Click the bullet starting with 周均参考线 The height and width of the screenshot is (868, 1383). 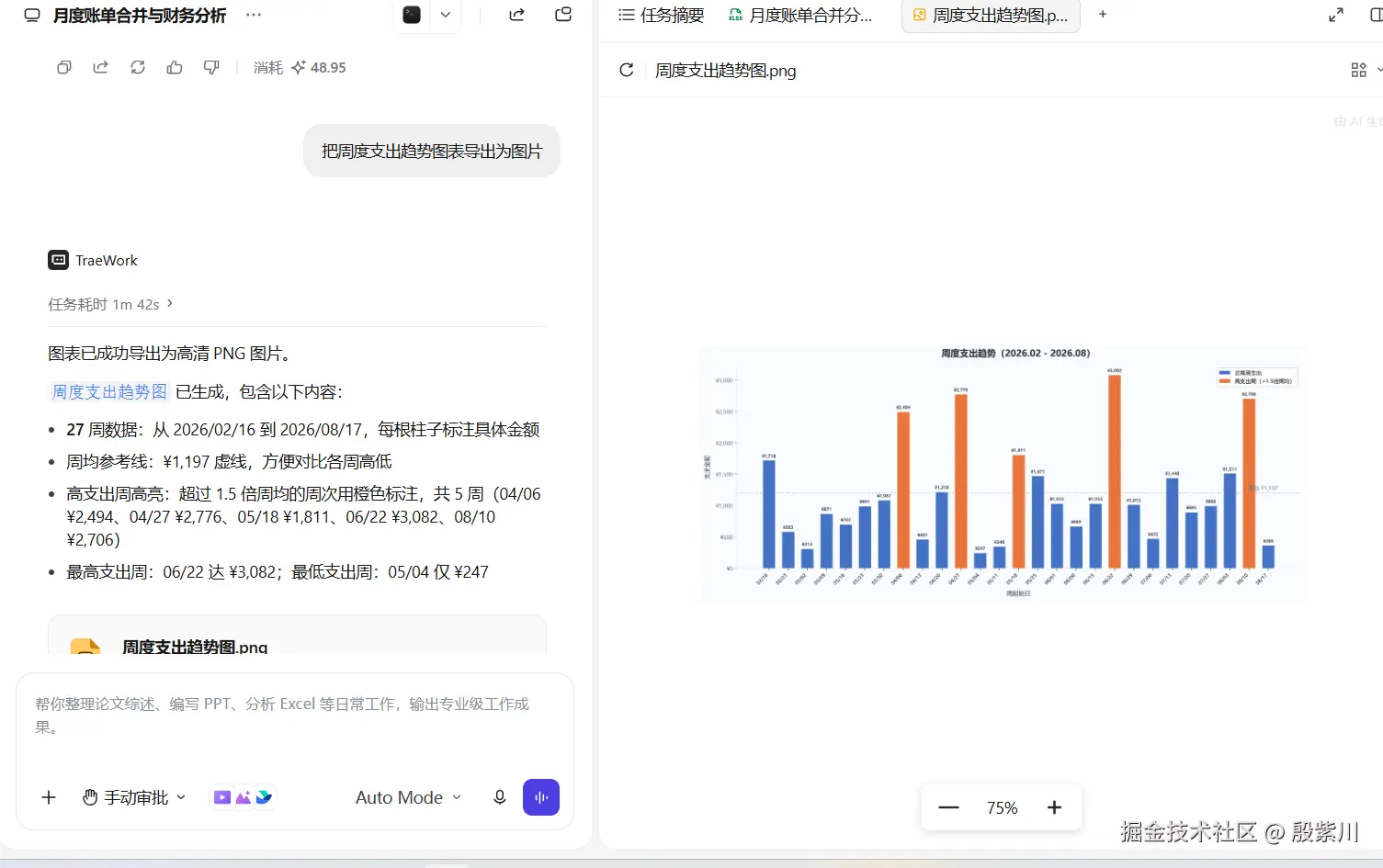click(230, 461)
